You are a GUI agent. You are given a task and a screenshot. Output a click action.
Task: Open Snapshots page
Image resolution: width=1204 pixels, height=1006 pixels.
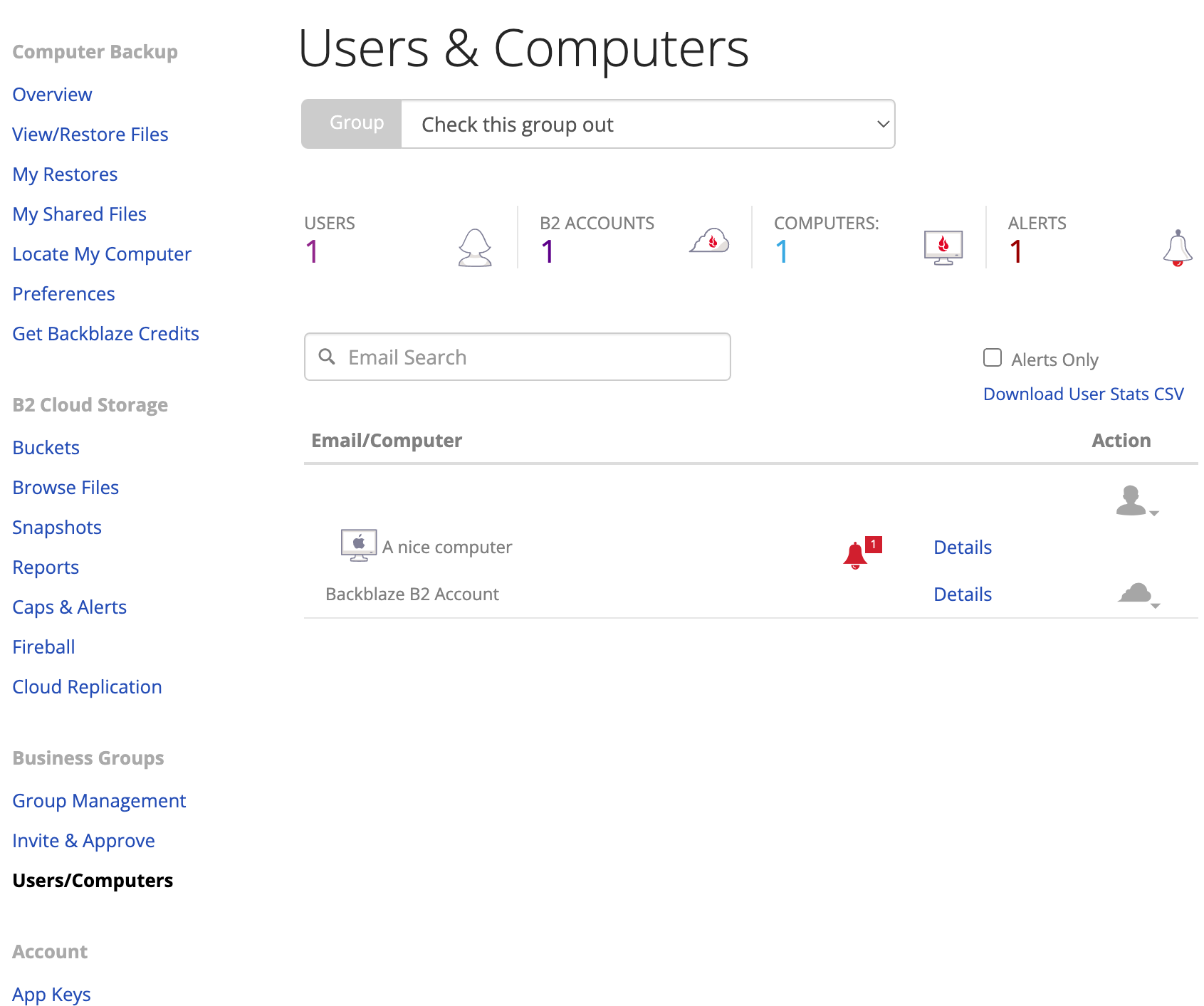pyautogui.click(x=57, y=527)
